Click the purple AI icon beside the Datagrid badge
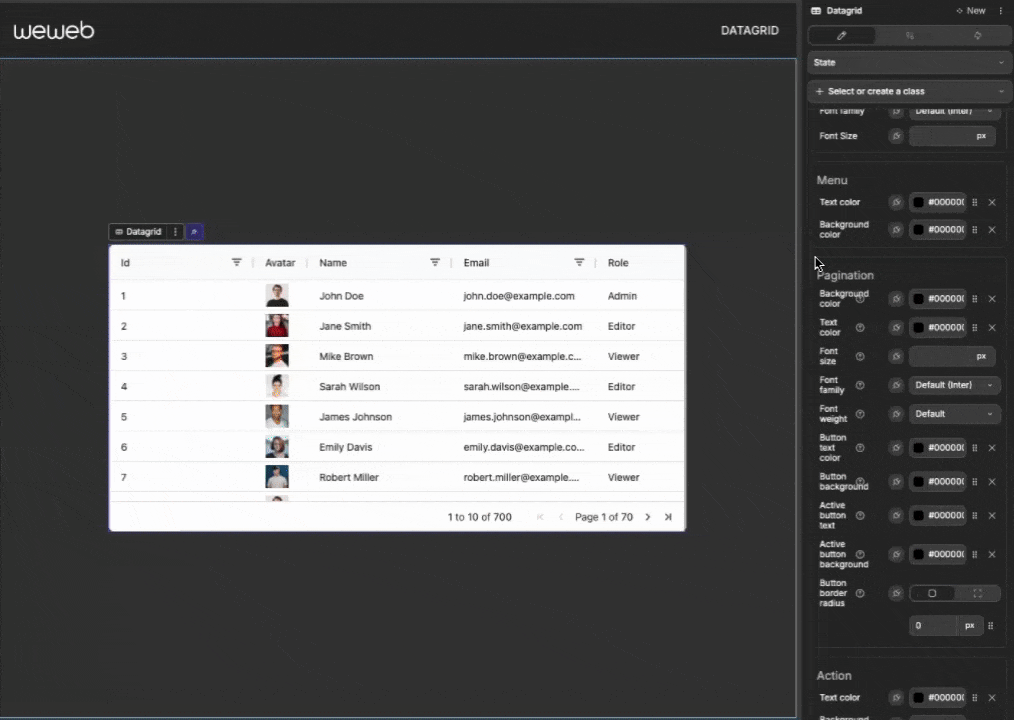1014x720 pixels. point(194,231)
